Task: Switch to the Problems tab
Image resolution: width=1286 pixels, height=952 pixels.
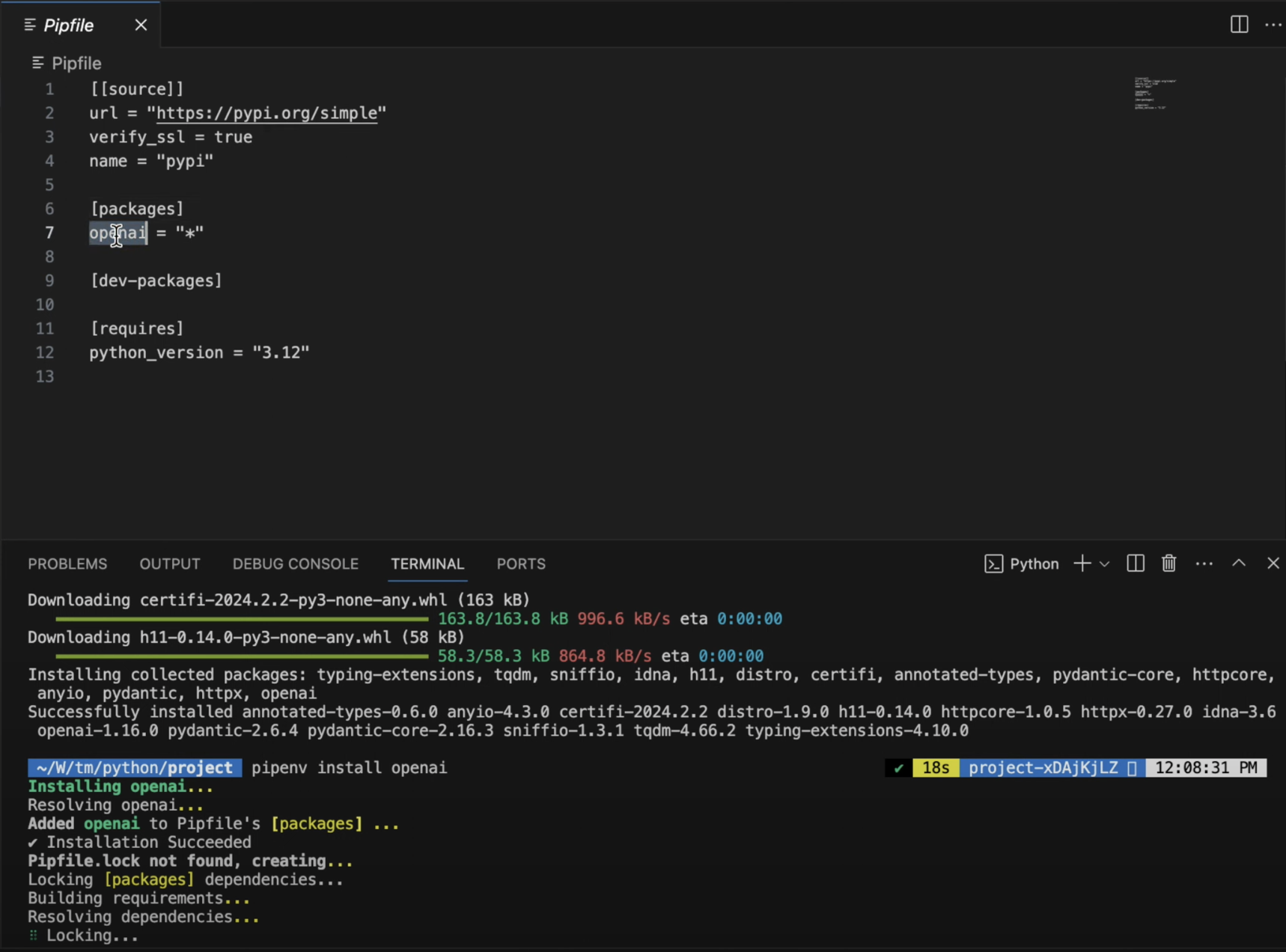Action: (67, 564)
